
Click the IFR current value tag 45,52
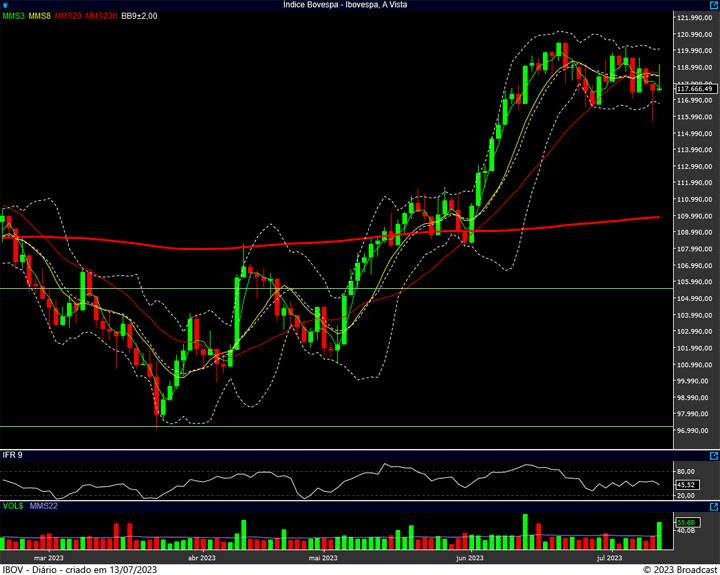[x=686, y=486]
